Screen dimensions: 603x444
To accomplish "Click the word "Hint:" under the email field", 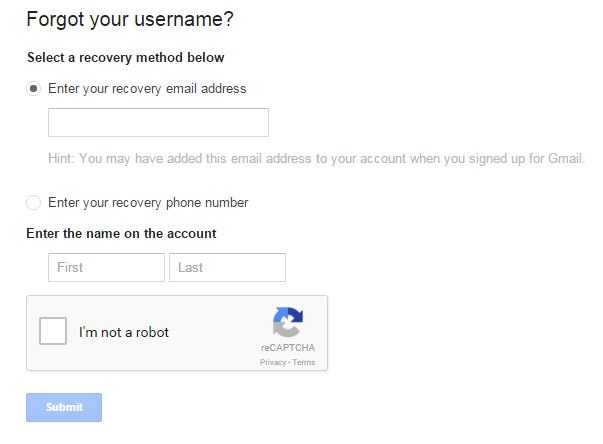I will (x=61, y=158).
